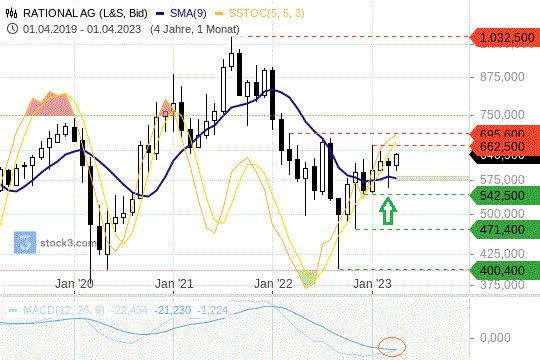Click the dark blue SMA line swatch

coord(160,14)
